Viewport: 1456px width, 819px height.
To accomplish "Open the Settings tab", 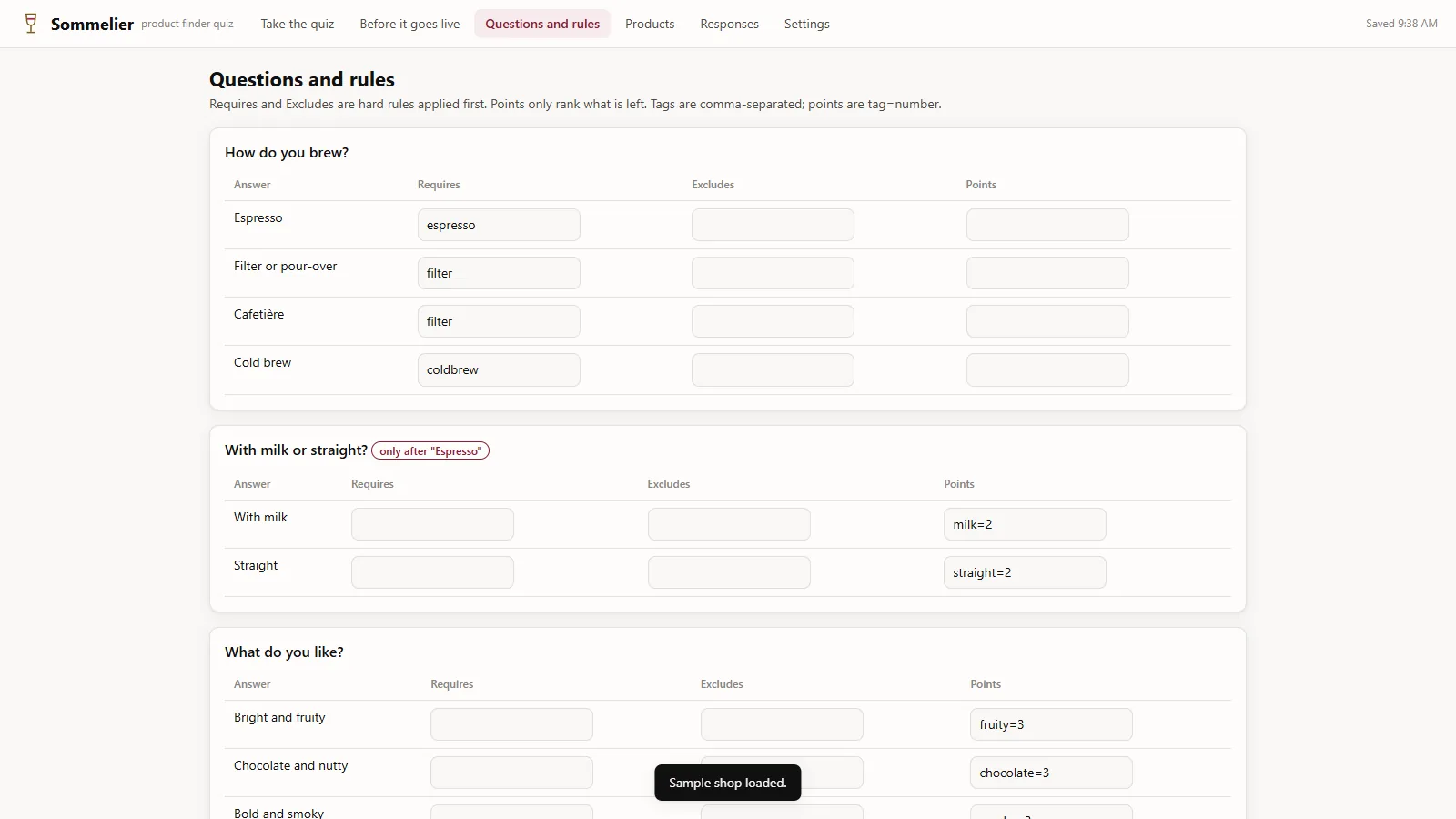I will 807,24.
